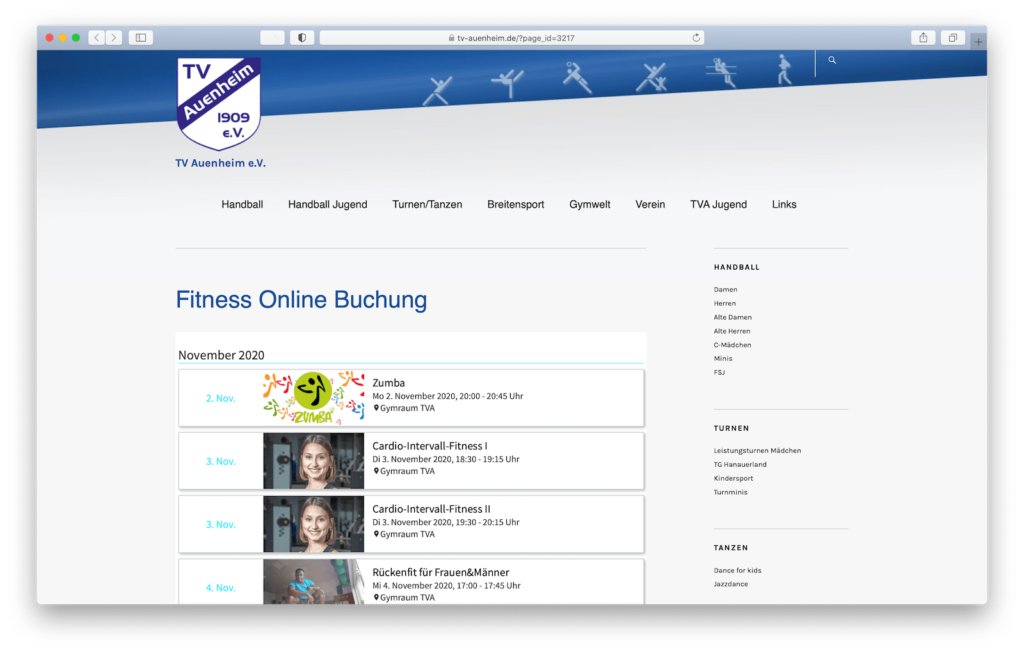Open the Cardio-Intervall-Fitness I event
This screenshot has width=1024, height=653.
(430, 446)
